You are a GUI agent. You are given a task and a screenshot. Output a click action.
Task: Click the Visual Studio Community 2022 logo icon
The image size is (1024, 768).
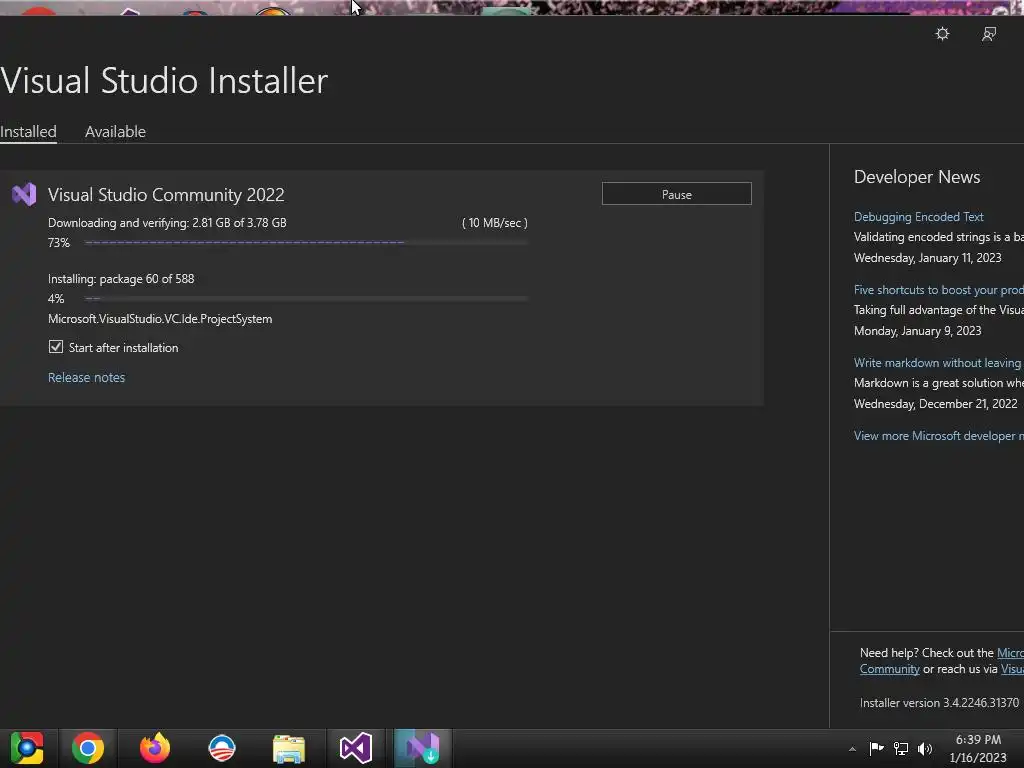tap(24, 194)
